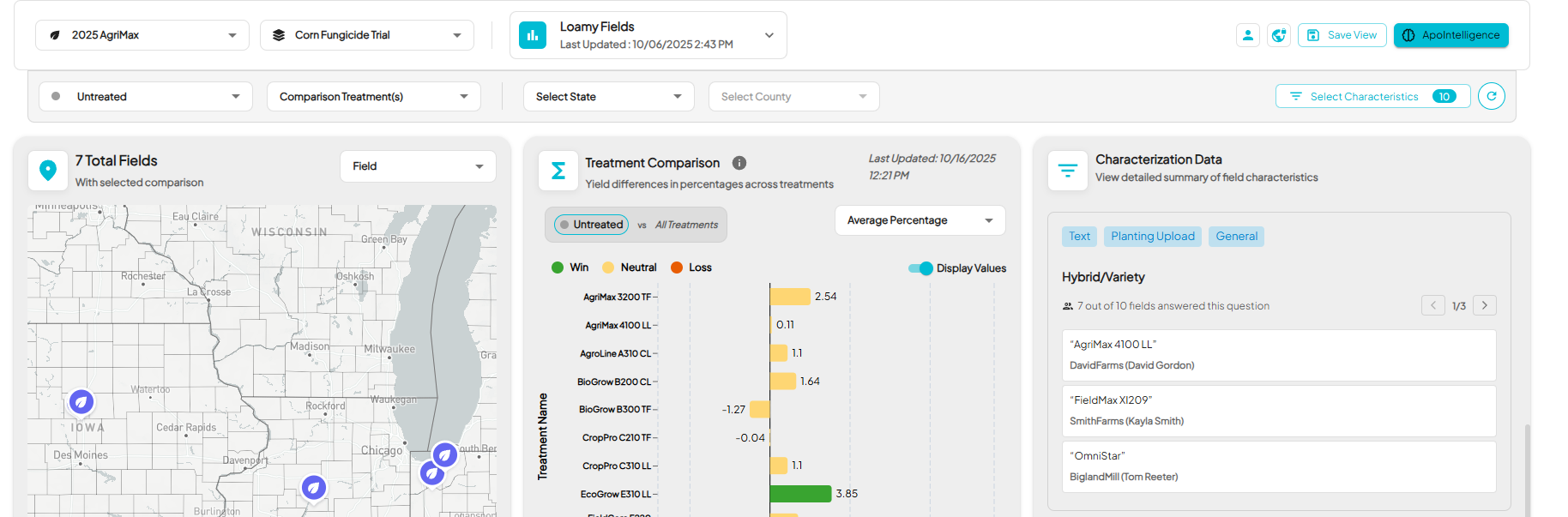The height and width of the screenshot is (517, 1568).
Task: Open the Select State dropdown
Action: (x=608, y=97)
